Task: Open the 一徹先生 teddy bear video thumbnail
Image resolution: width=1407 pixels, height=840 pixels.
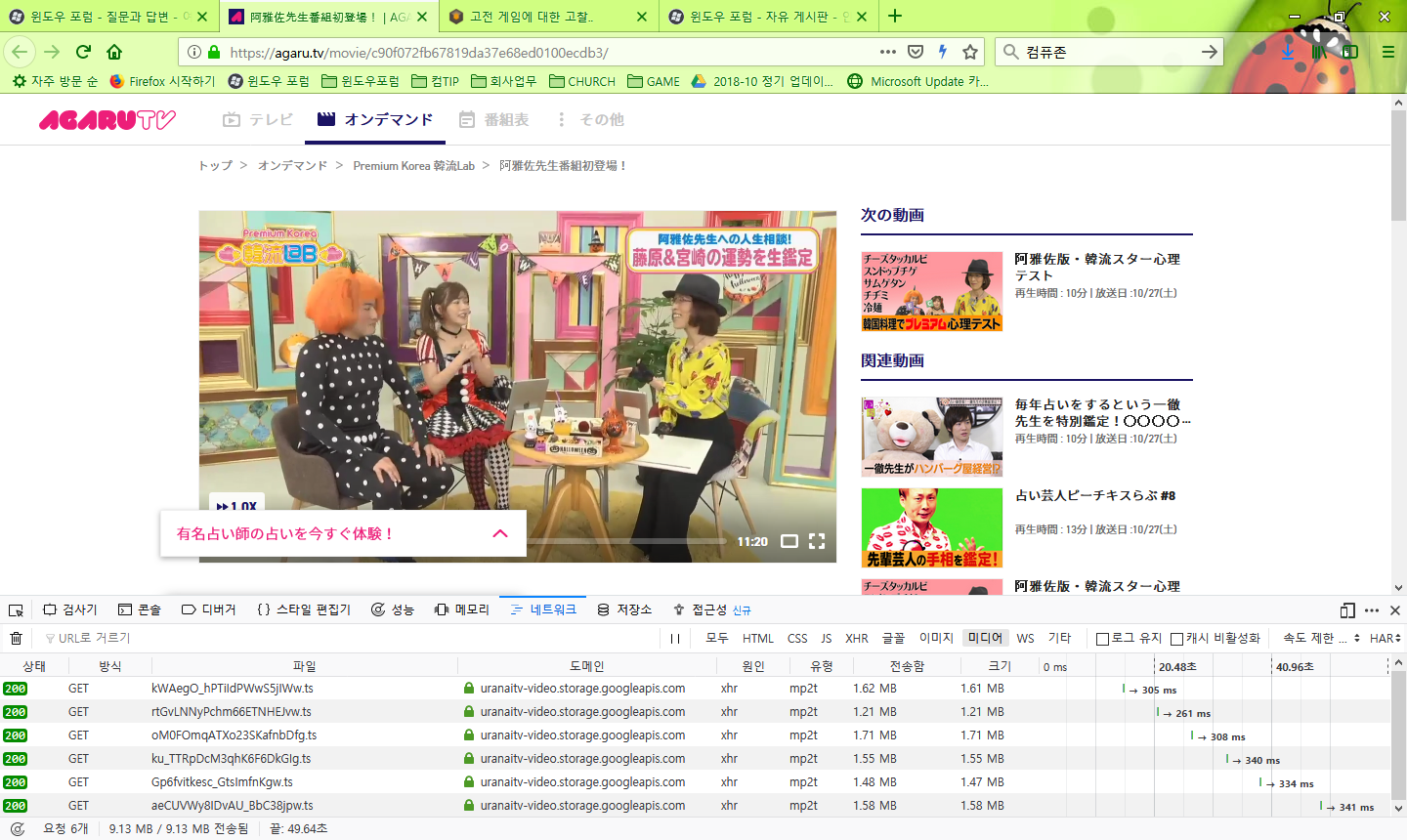Action: click(932, 437)
